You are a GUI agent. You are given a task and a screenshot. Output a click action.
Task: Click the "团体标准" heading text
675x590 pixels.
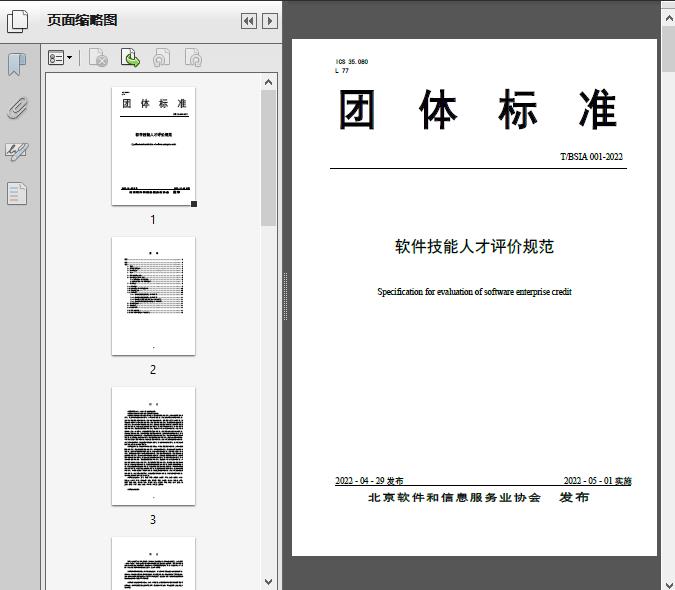(x=478, y=109)
